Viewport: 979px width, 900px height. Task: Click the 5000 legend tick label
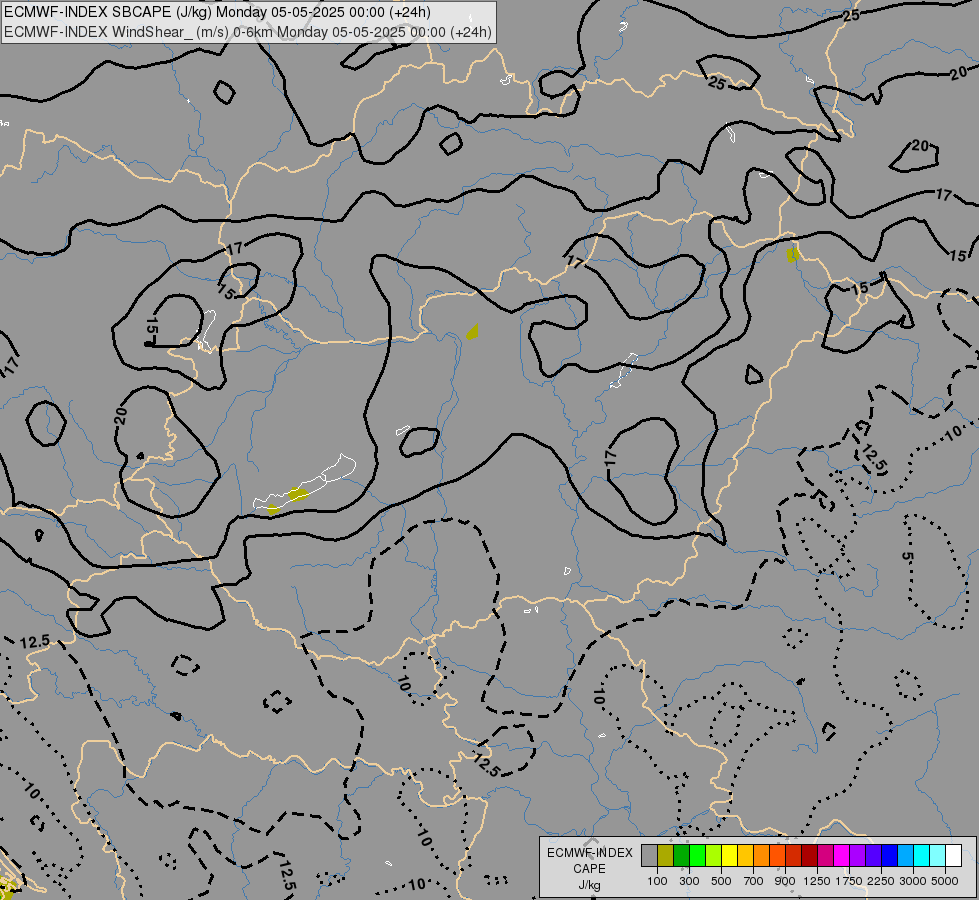945,881
